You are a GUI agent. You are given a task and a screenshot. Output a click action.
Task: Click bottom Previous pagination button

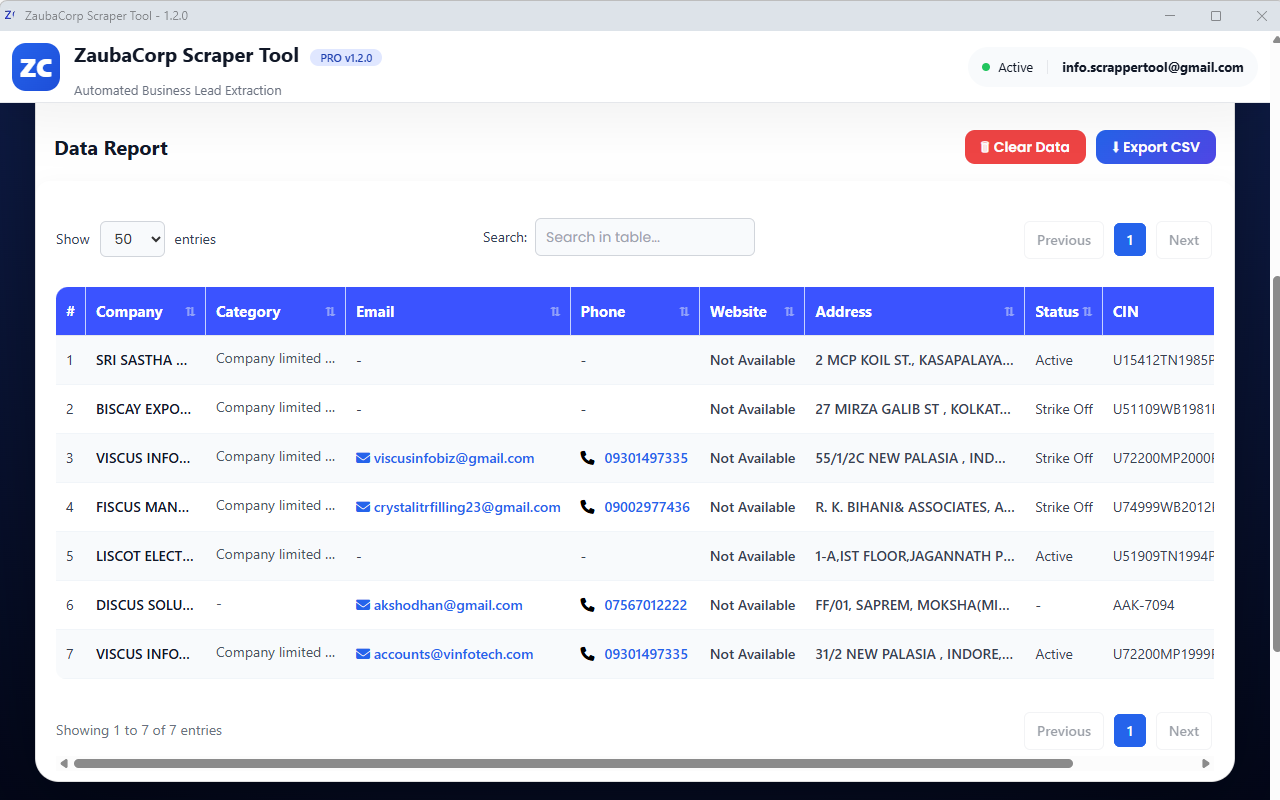[x=1064, y=731]
